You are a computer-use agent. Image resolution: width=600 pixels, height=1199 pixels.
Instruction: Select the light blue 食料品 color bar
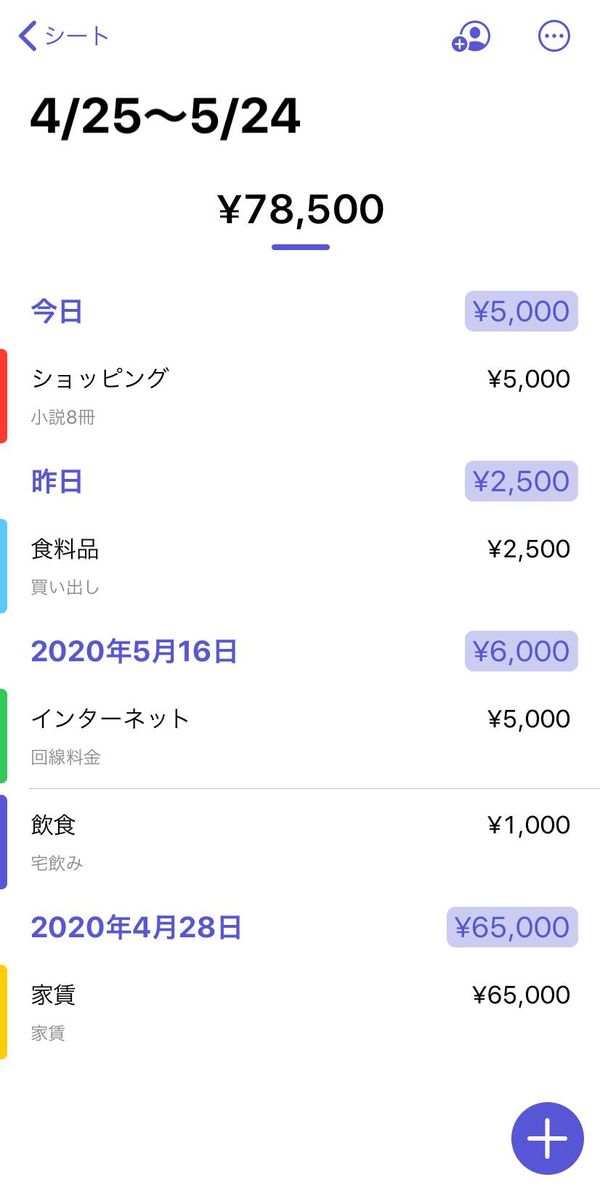[x=4, y=566]
